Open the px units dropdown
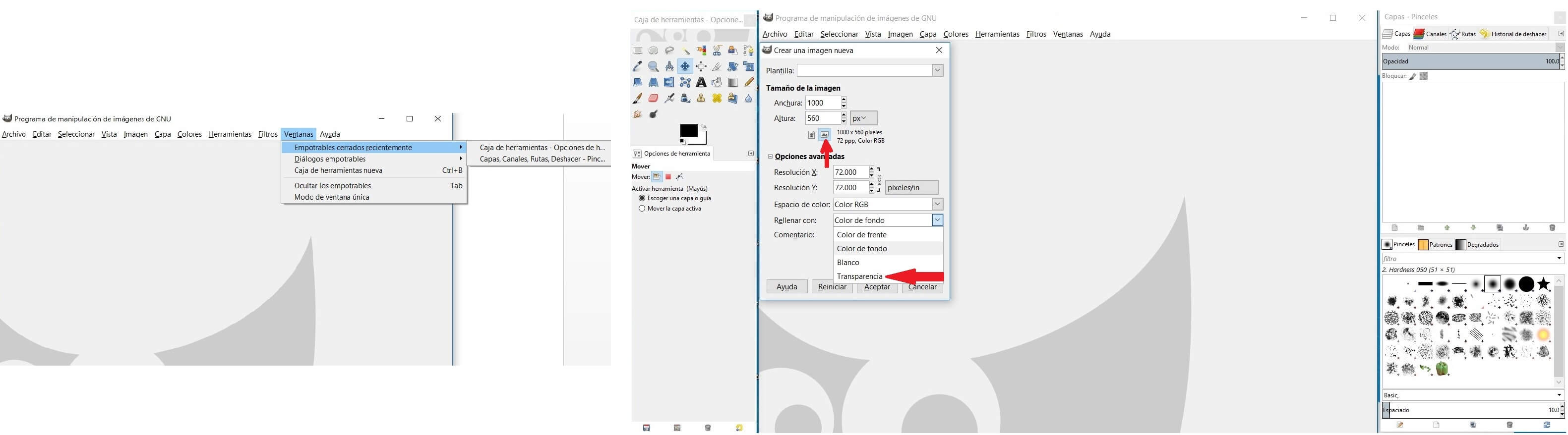Screen dimensions: 1568x435 pos(863,118)
